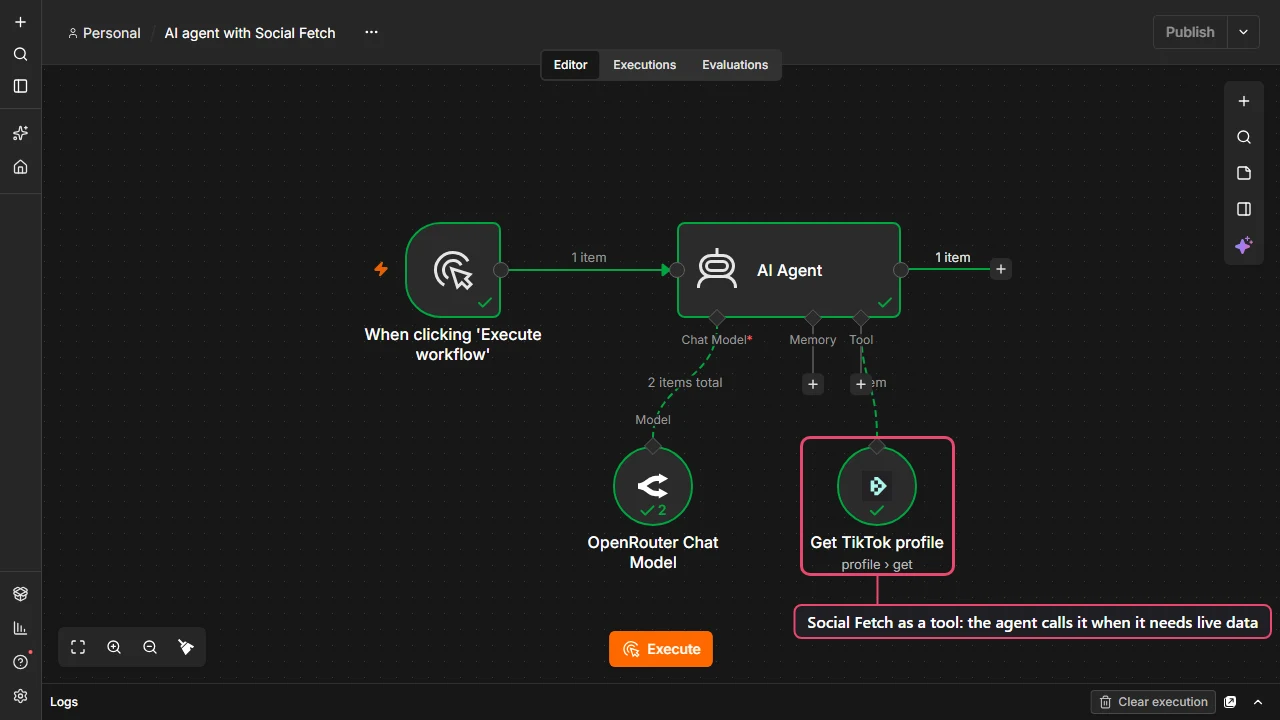Open the help question mark icon

click(20, 662)
